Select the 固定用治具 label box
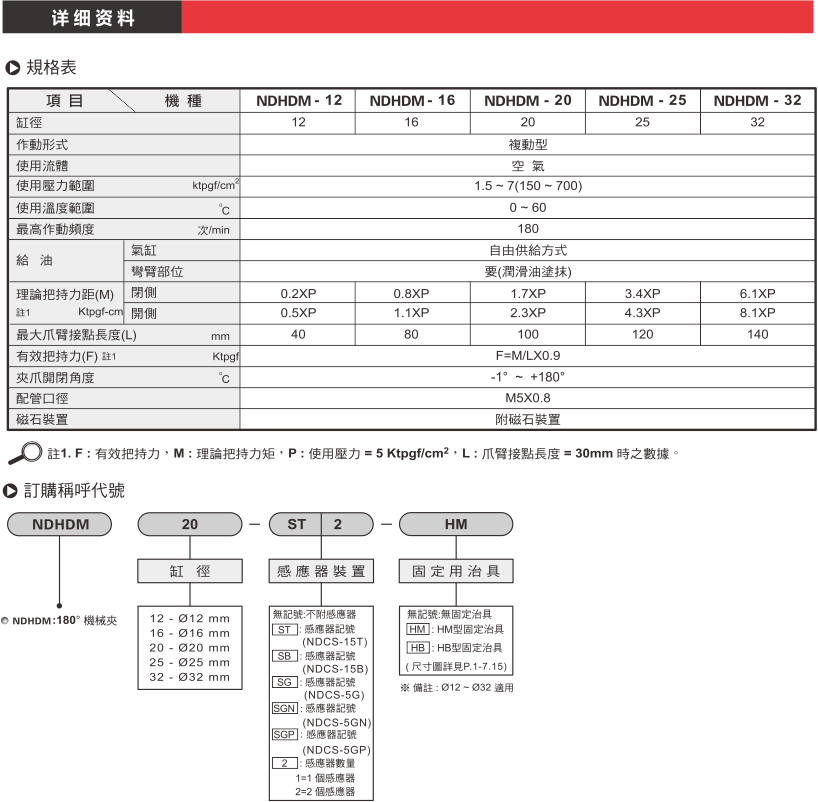 pyautogui.click(x=456, y=571)
